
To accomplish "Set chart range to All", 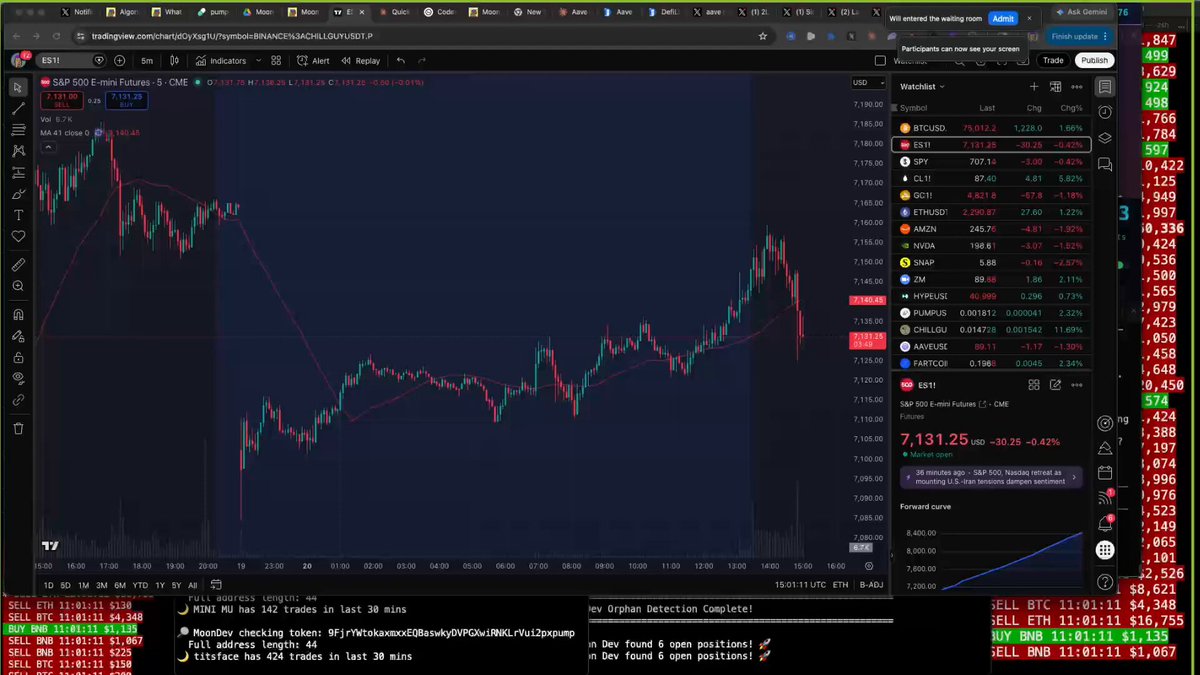I will [193, 585].
